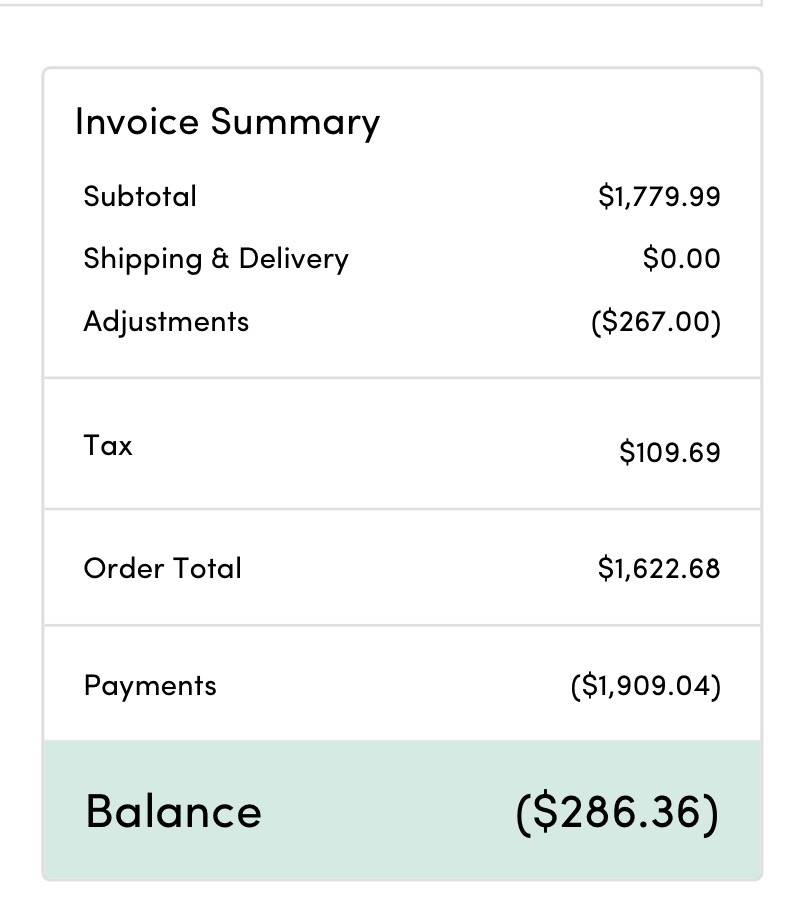Select the Tax label
Viewport: 798px width, 903px height.
click(108, 446)
